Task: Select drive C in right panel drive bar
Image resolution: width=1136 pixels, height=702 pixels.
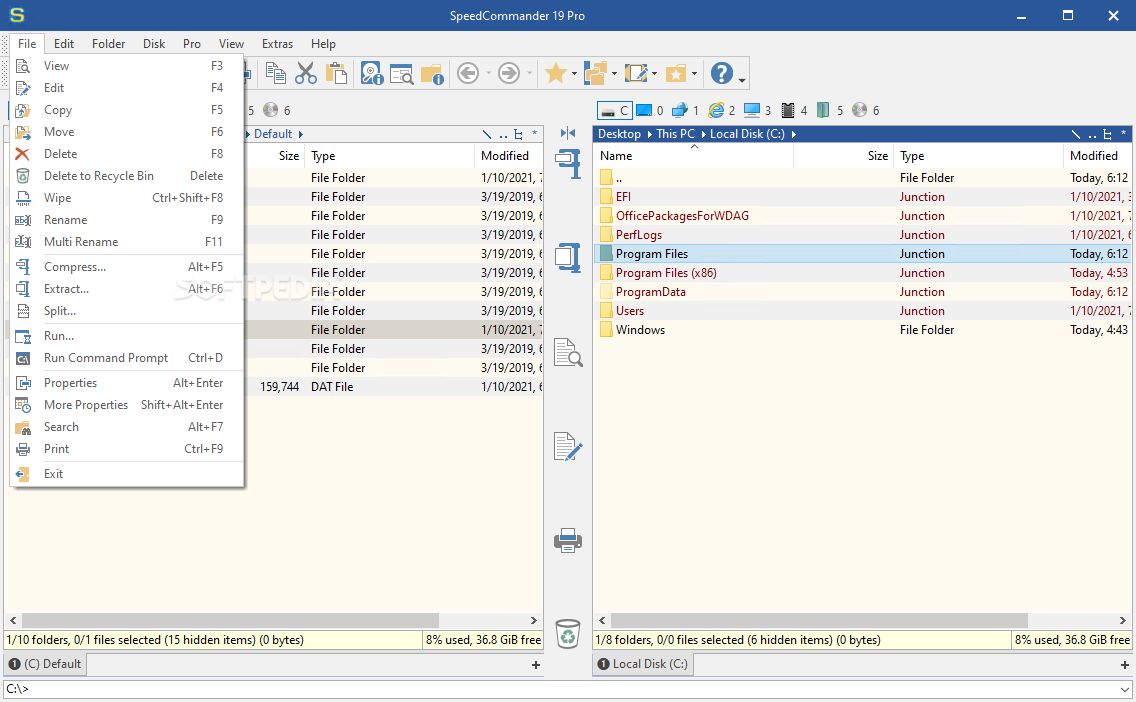Action: tap(614, 110)
